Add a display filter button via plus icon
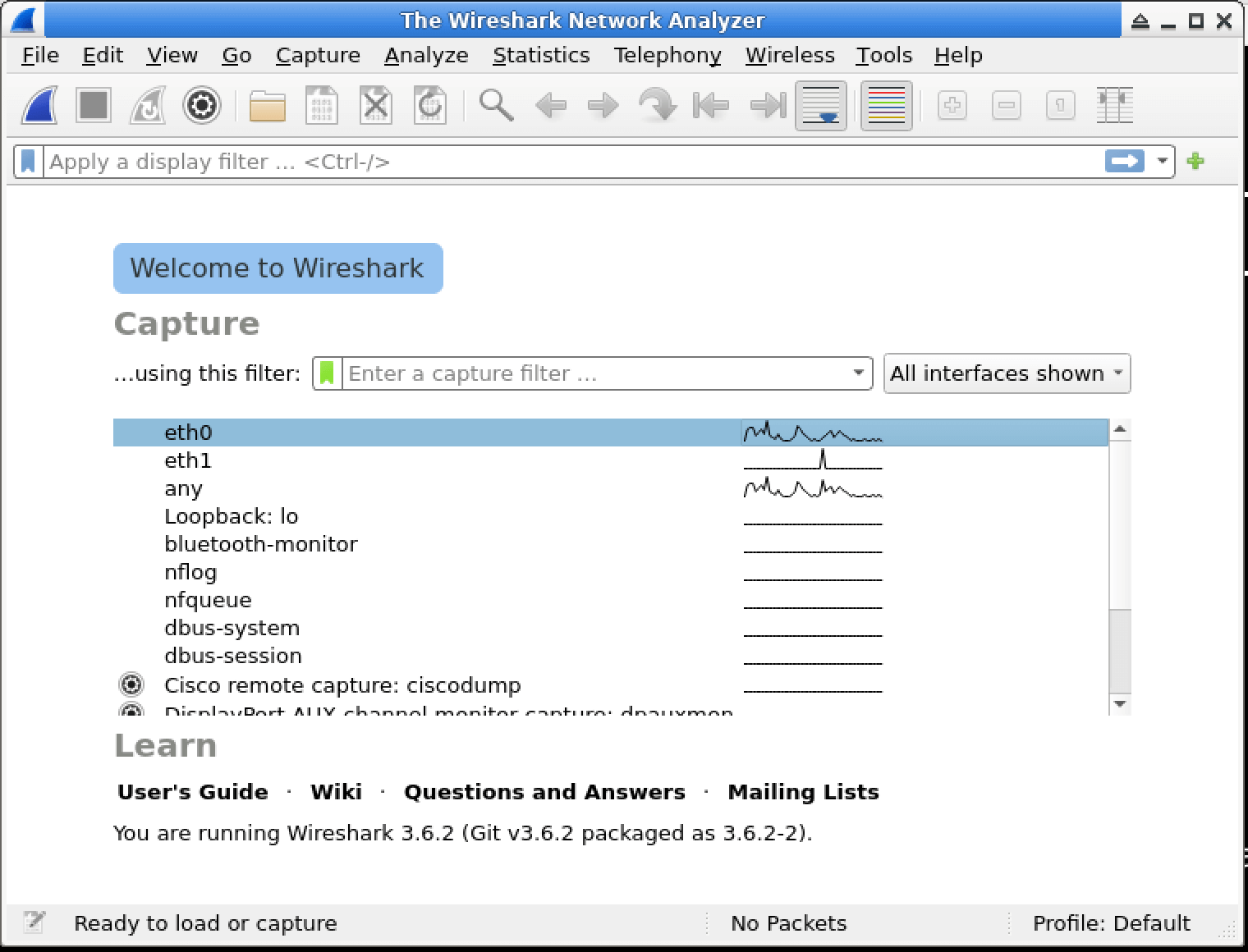Viewport: 1248px width, 952px height. (1196, 161)
